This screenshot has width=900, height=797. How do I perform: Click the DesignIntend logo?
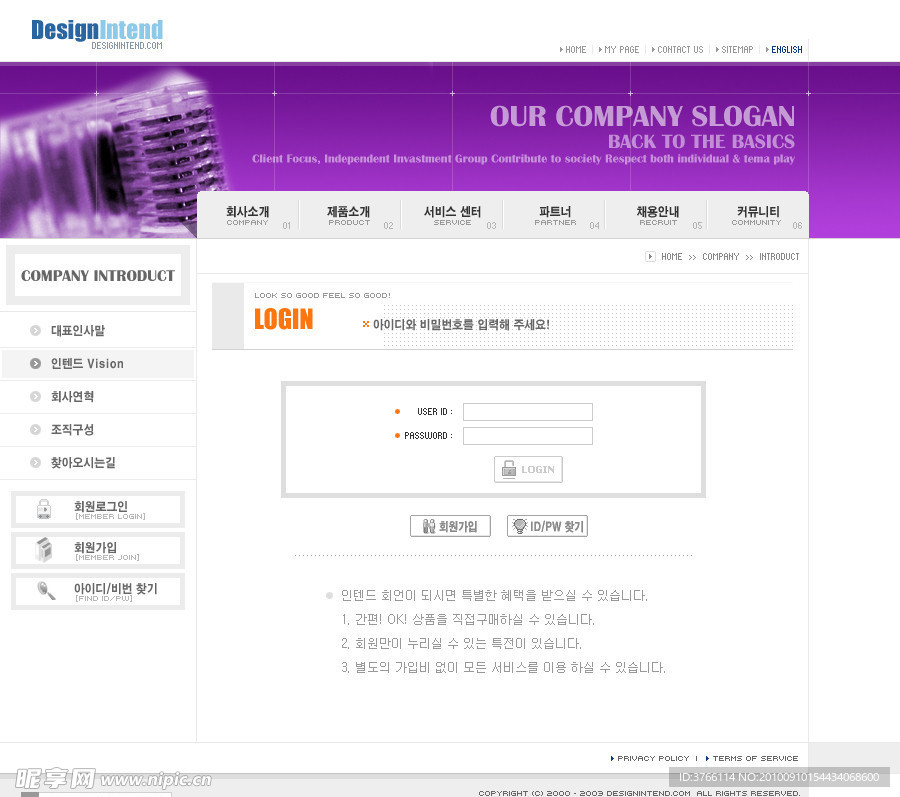(x=96, y=32)
